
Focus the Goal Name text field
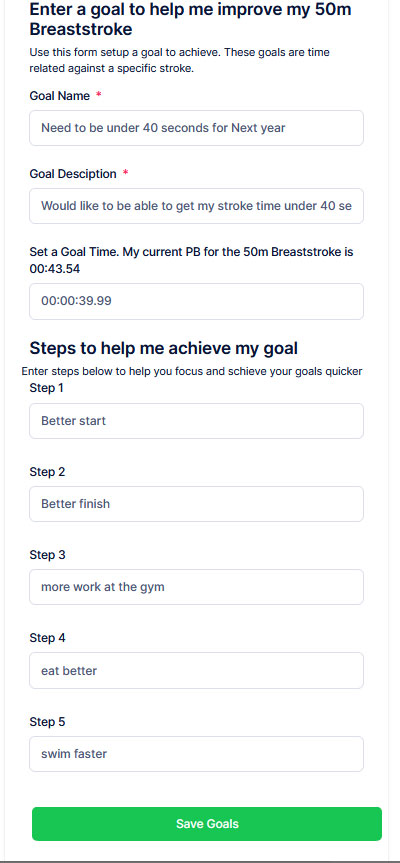click(196, 128)
